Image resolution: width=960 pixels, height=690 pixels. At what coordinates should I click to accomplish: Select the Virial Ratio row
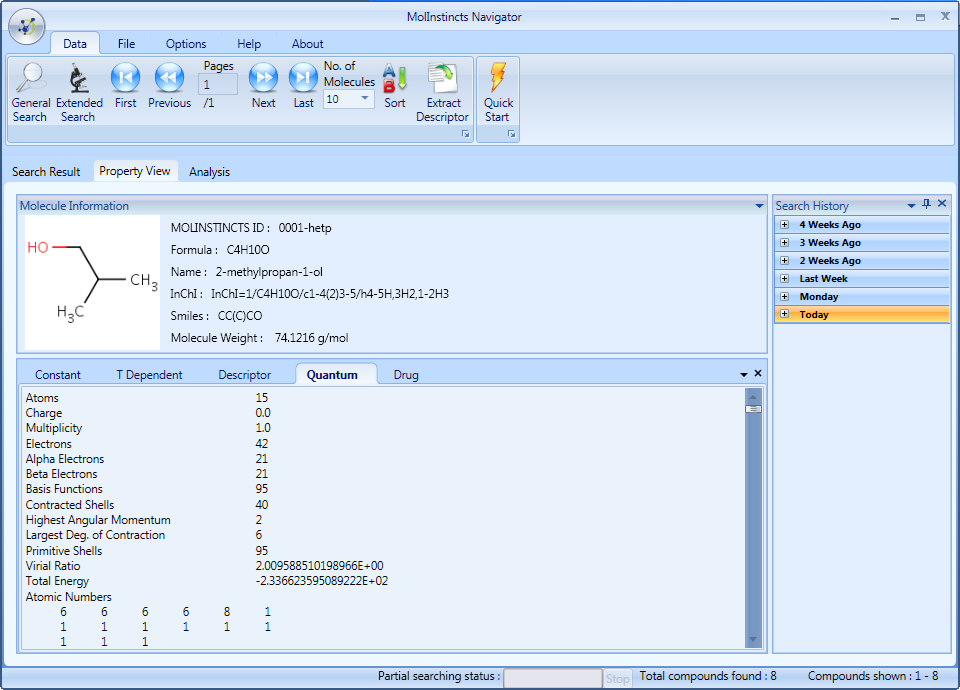[204, 566]
